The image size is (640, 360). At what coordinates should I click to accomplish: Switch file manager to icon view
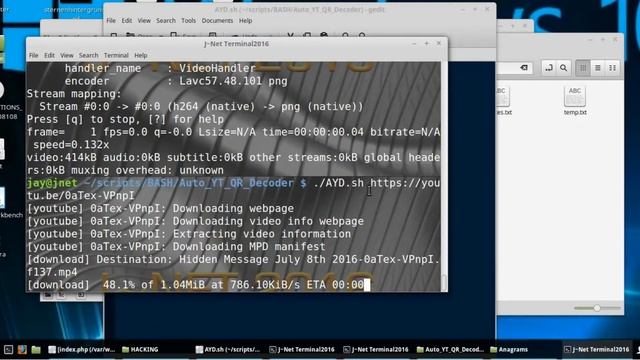583,68
